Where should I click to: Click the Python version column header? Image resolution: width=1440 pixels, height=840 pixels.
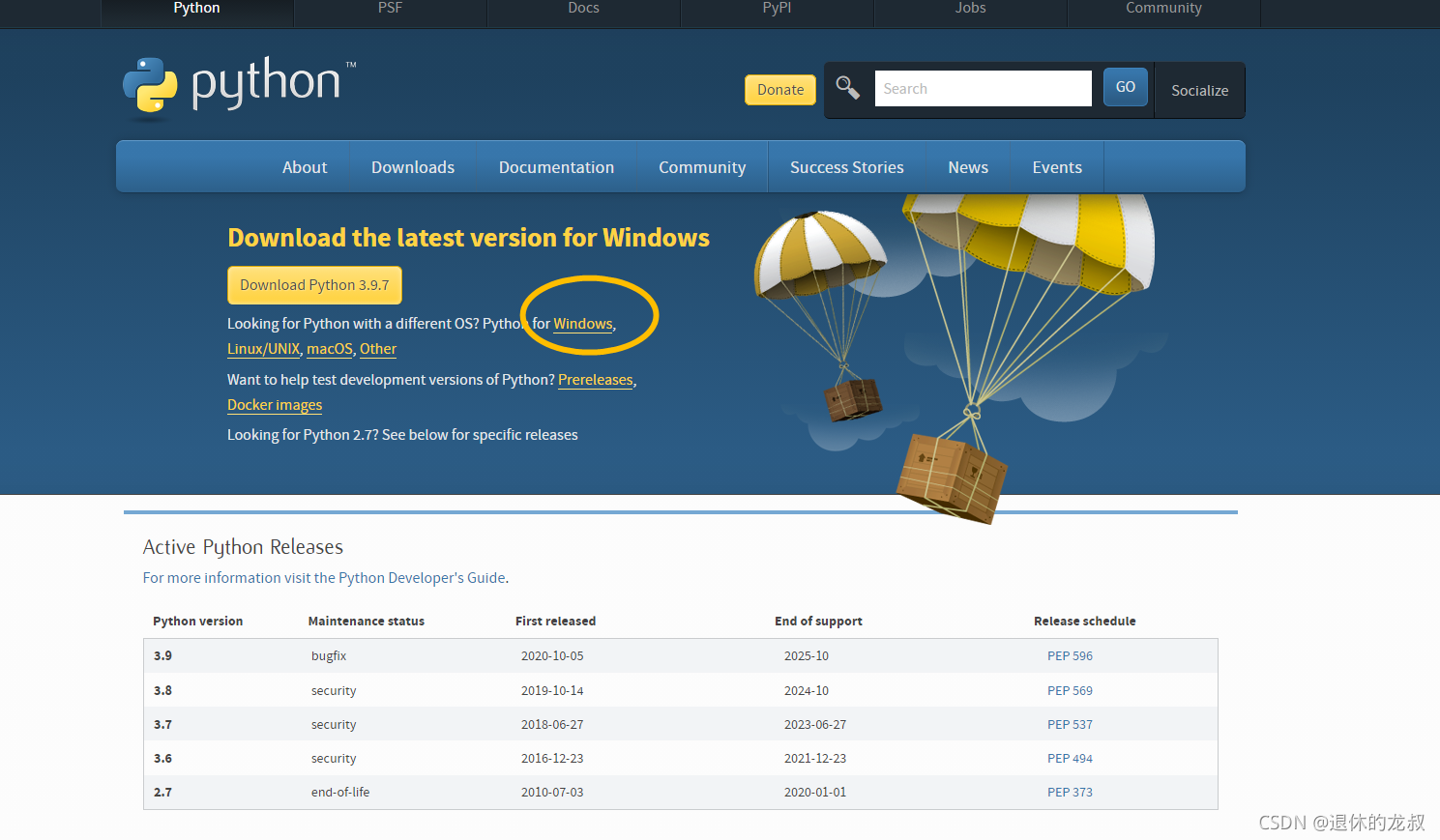click(x=198, y=622)
